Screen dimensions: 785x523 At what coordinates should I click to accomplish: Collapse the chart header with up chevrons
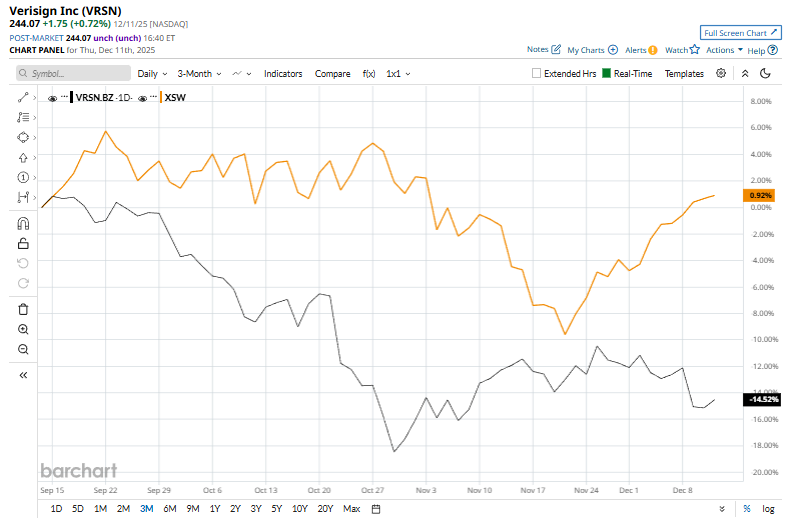[745, 74]
